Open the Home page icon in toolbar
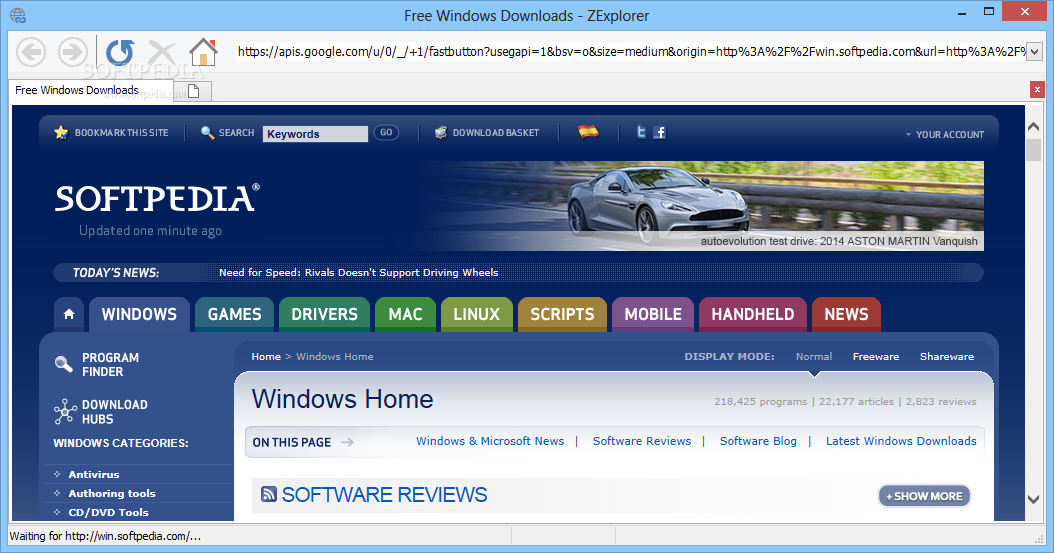This screenshot has height=553, width=1054. click(203, 51)
